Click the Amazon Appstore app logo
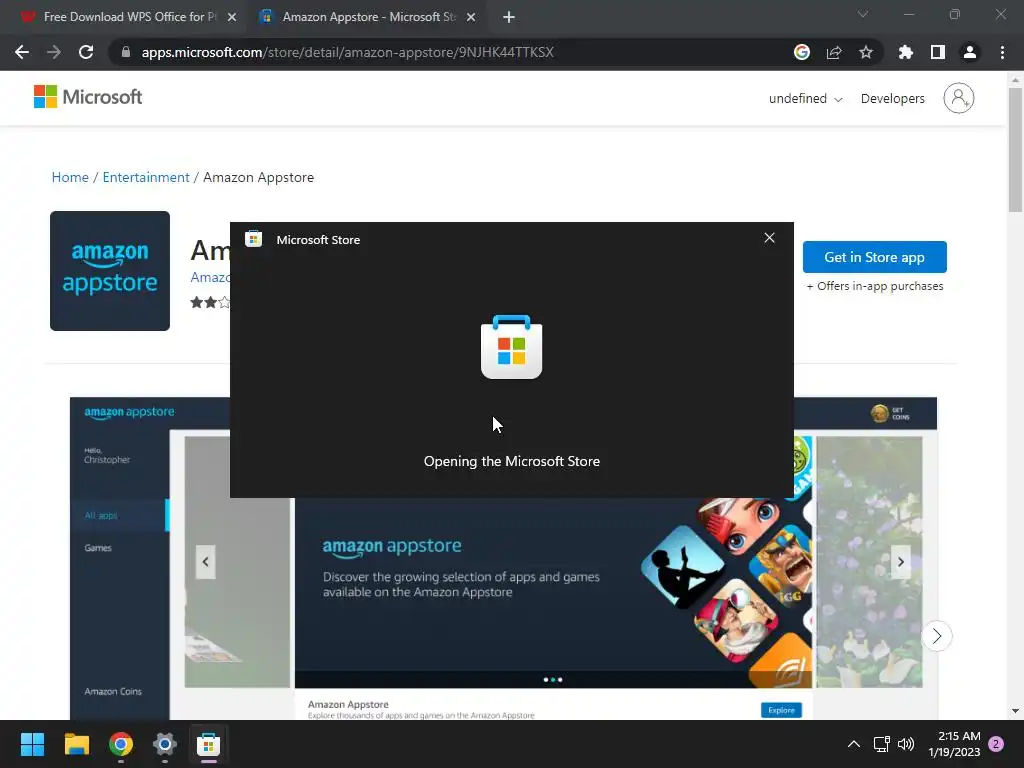The width and height of the screenshot is (1024, 768). pyautogui.click(x=110, y=270)
